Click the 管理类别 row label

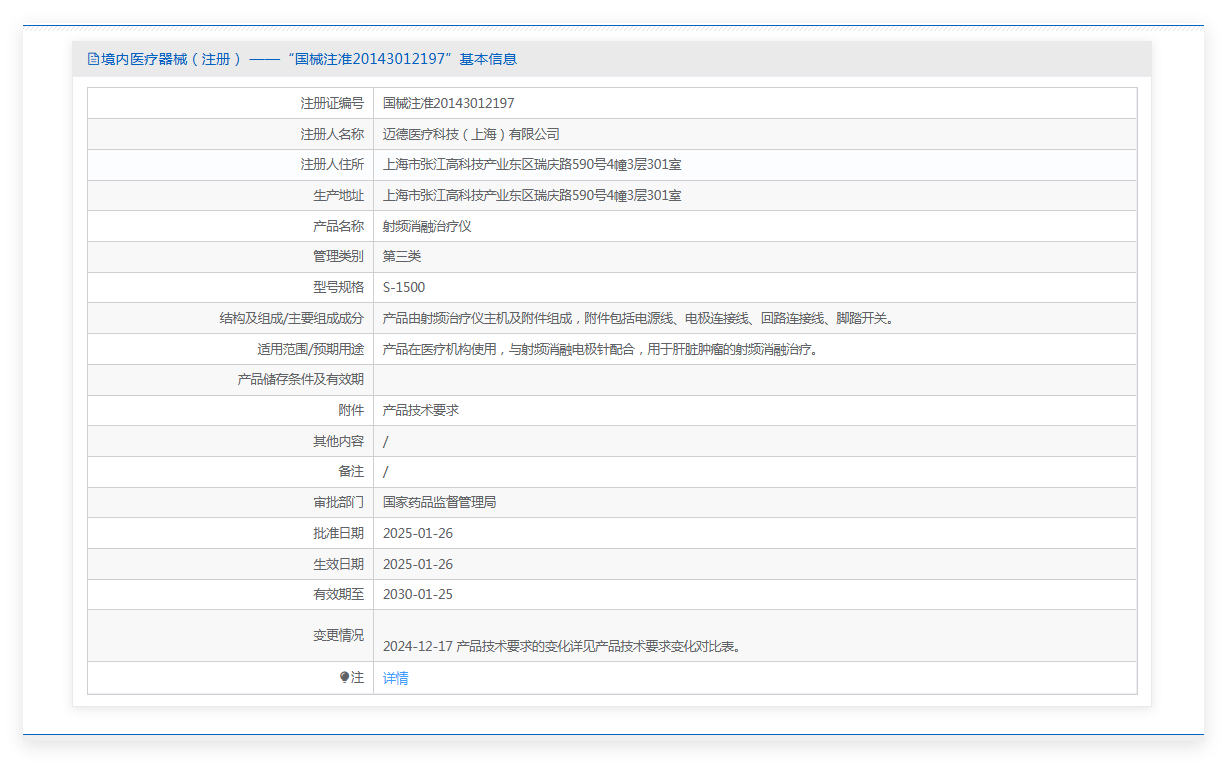tap(338, 257)
